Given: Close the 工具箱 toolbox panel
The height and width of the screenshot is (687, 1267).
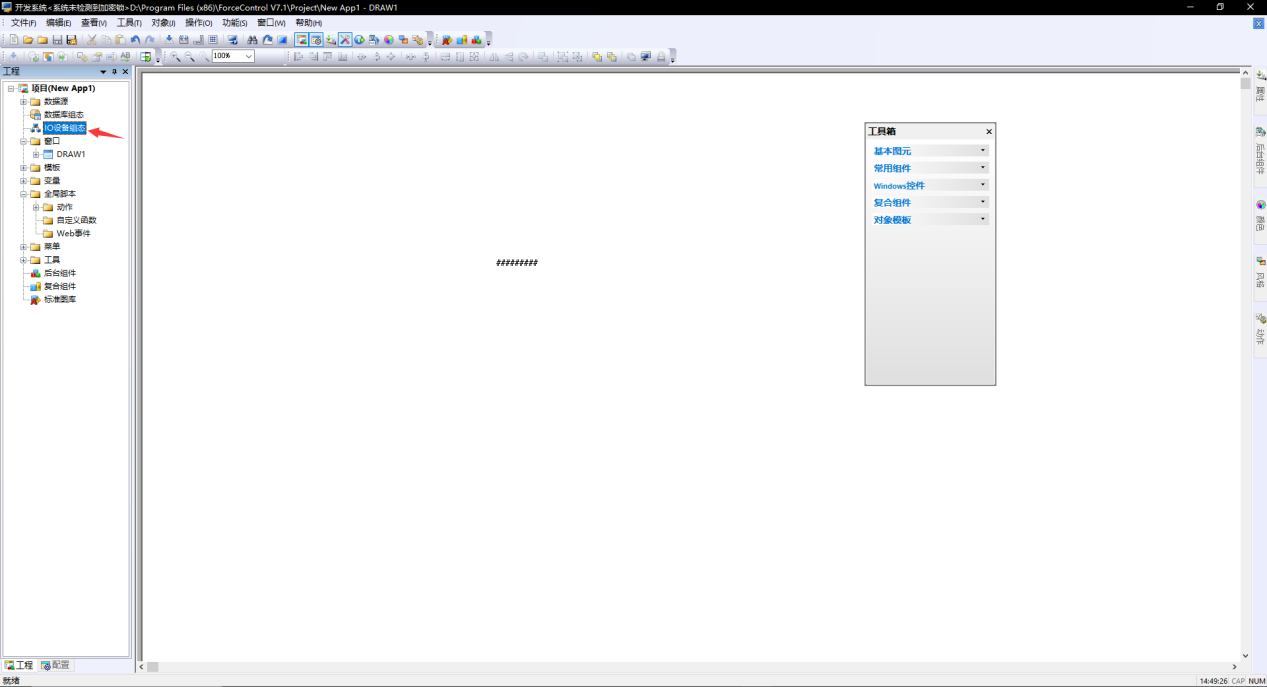Looking at the screenshot, I should pyautogui.click(x=989, y=132).
